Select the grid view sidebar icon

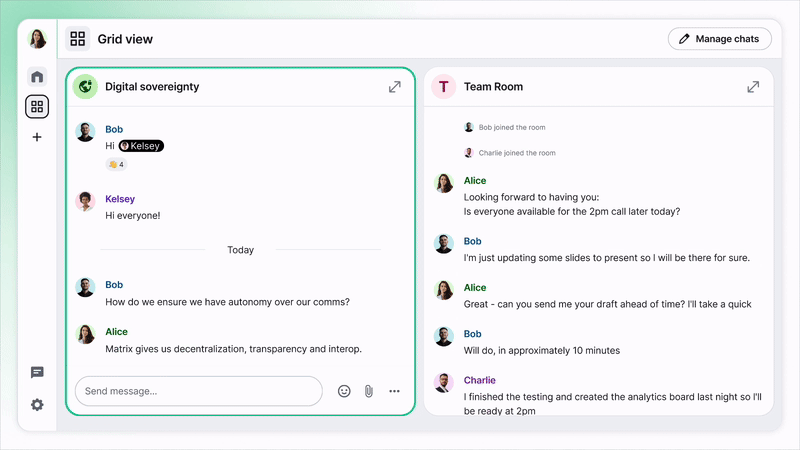(37, 106)
